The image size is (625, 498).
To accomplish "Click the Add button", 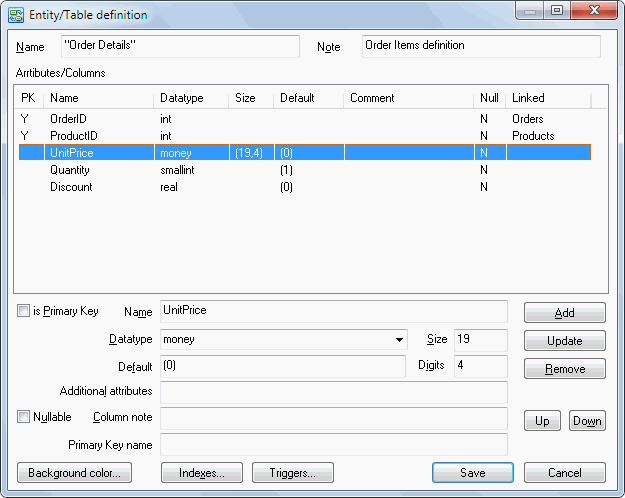I will coord(564,313).
